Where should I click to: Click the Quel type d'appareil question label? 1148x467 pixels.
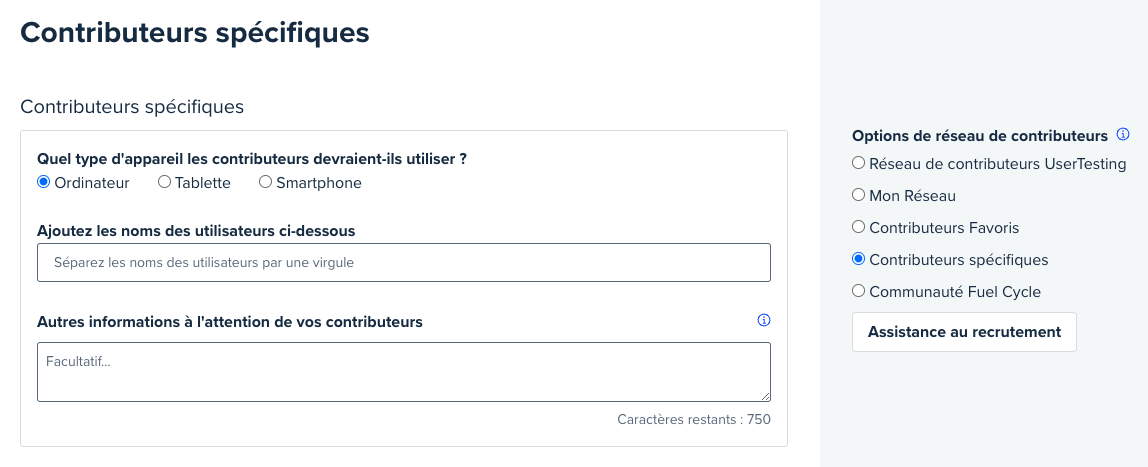(252, 159)
